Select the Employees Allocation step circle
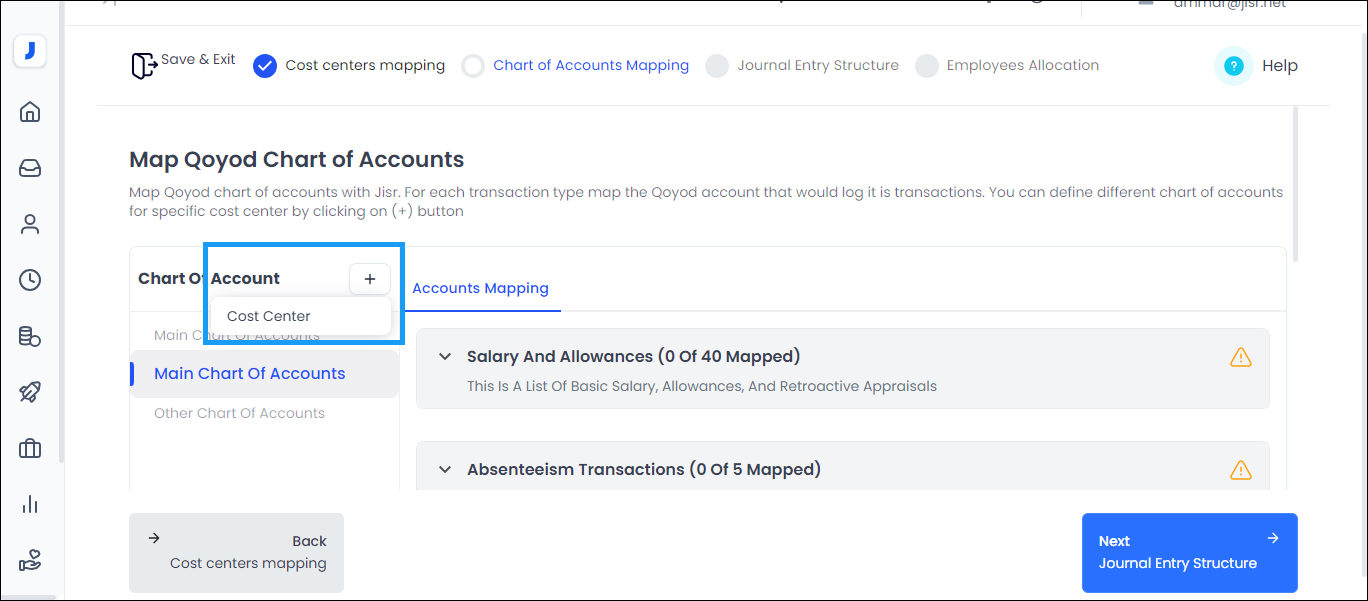Screen dimensions: 1368x601 click(x=927, y=65)
